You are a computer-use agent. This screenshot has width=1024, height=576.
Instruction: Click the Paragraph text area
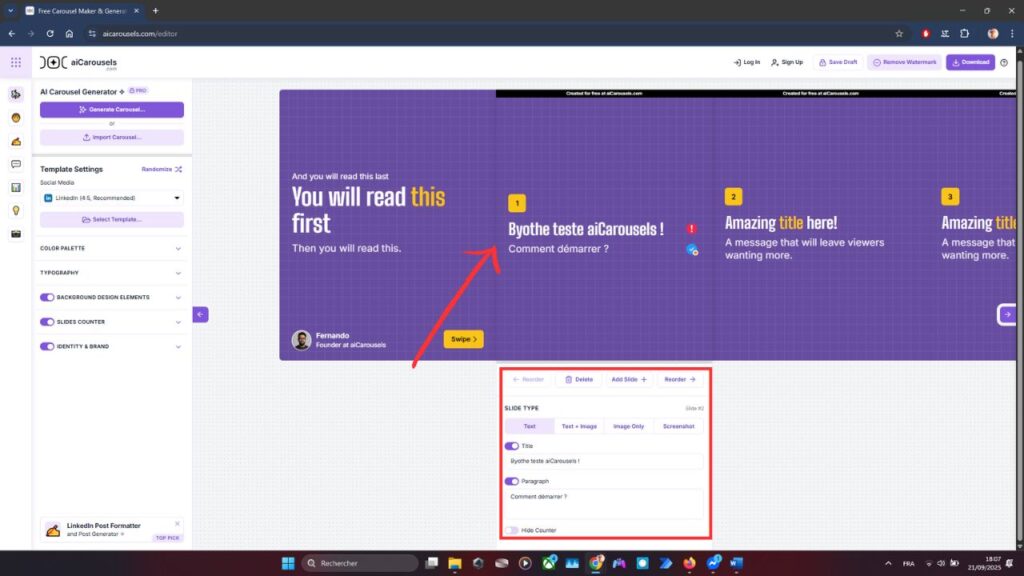point(604,504)
